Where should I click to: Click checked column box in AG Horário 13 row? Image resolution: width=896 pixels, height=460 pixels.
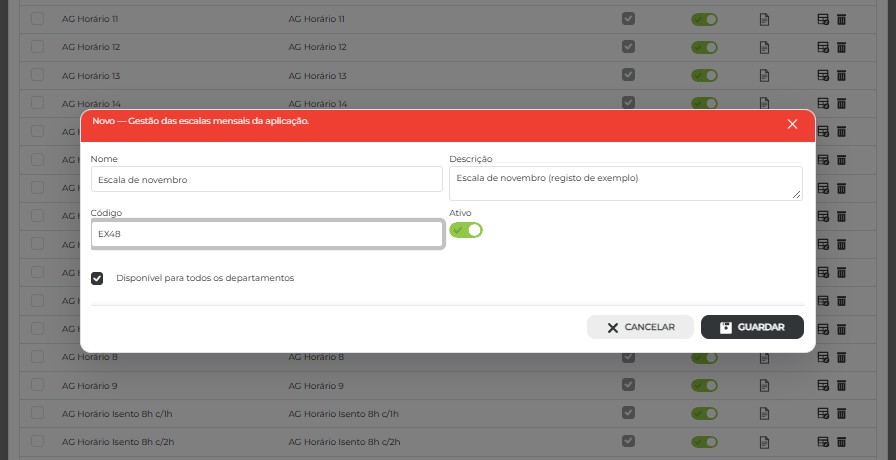628,74
